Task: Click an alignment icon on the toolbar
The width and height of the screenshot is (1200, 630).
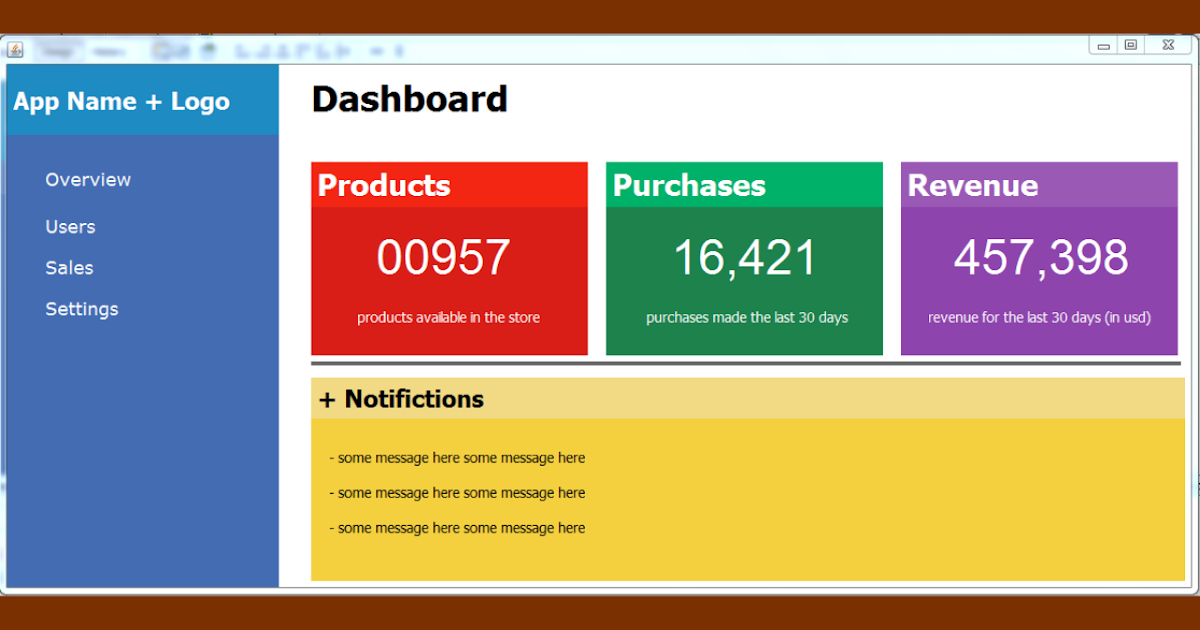Action: tap(245, 49)
